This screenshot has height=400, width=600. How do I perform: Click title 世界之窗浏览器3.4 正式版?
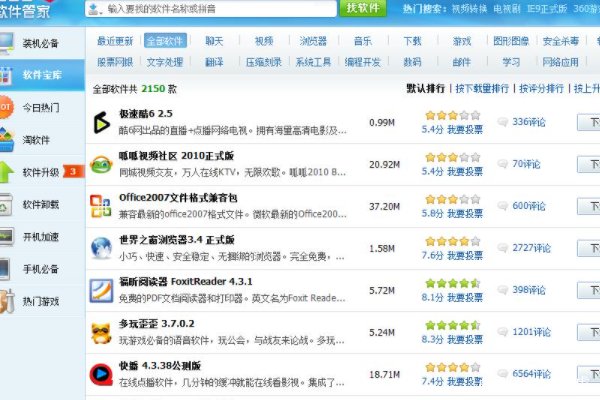[176, 240]
